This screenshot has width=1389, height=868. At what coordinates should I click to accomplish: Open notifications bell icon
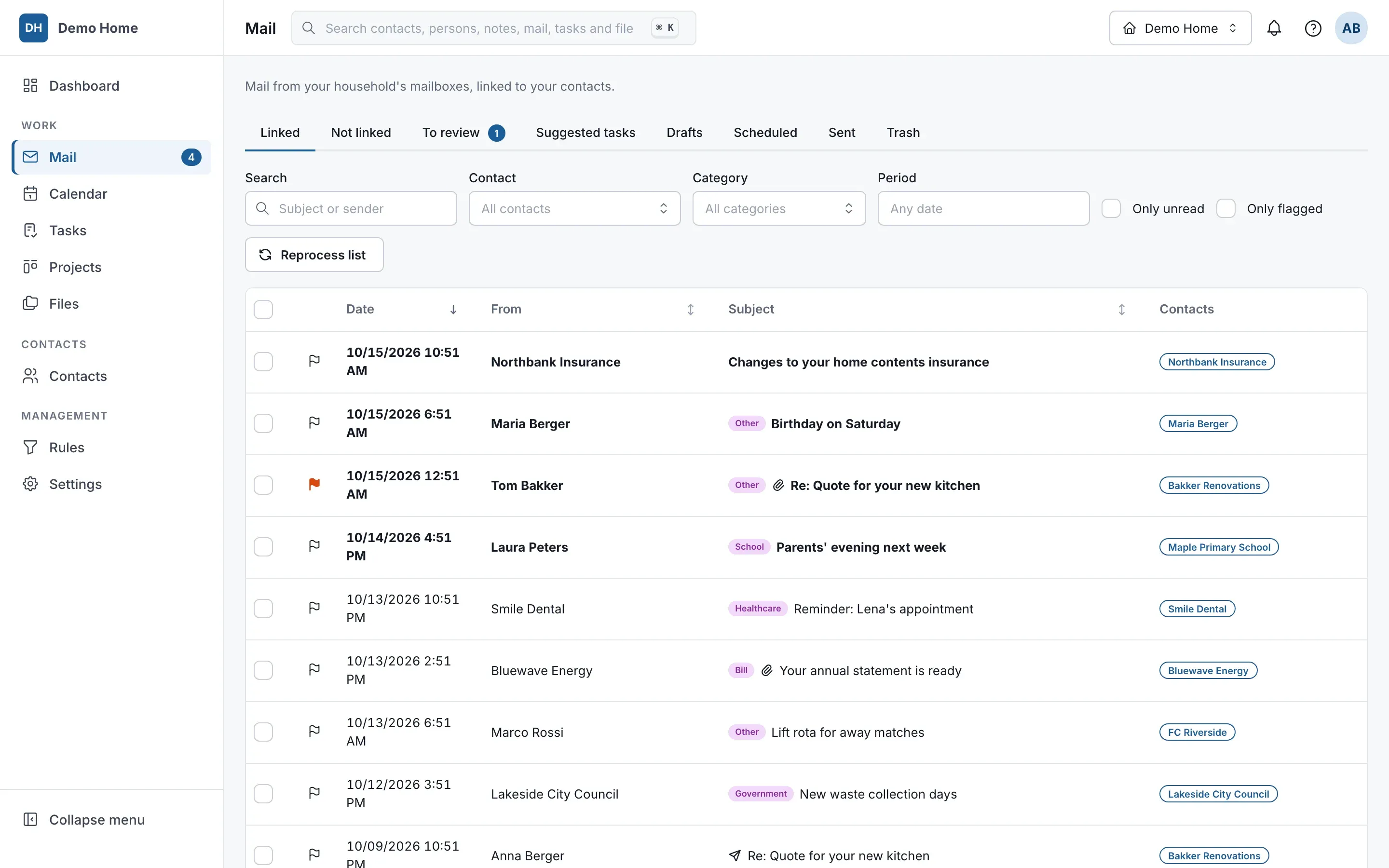[1274, 28]
